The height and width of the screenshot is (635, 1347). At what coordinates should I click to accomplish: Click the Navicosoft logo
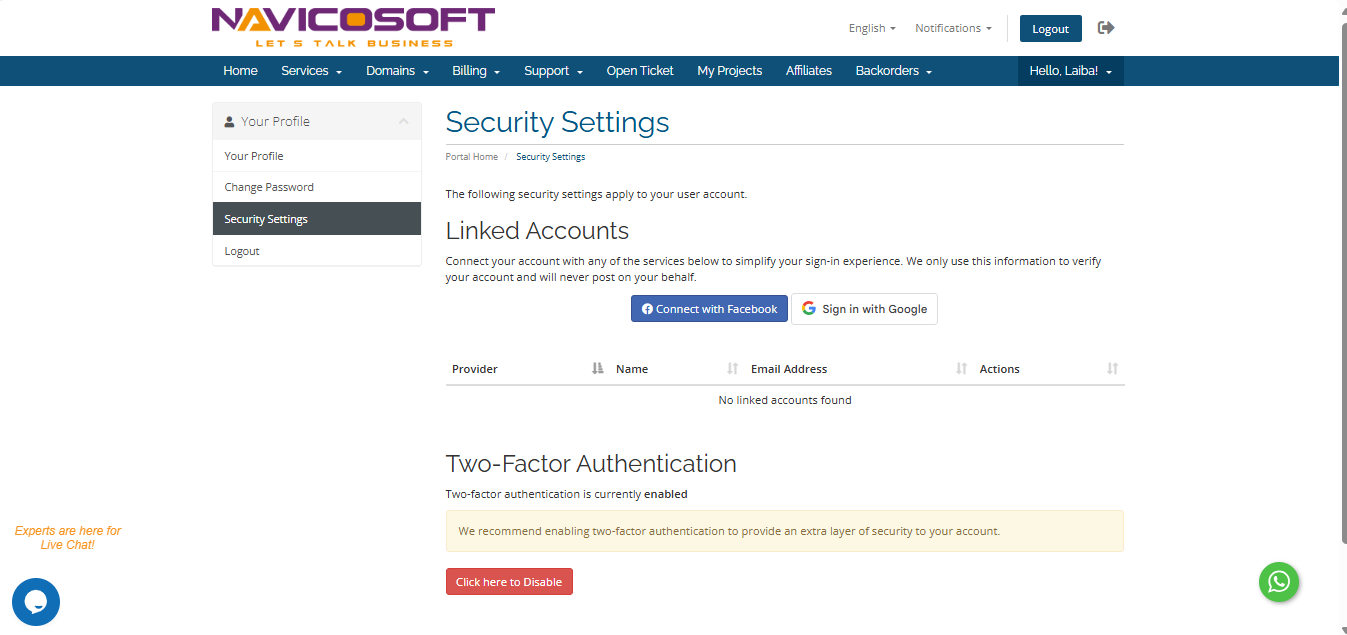tap(353, 27)
